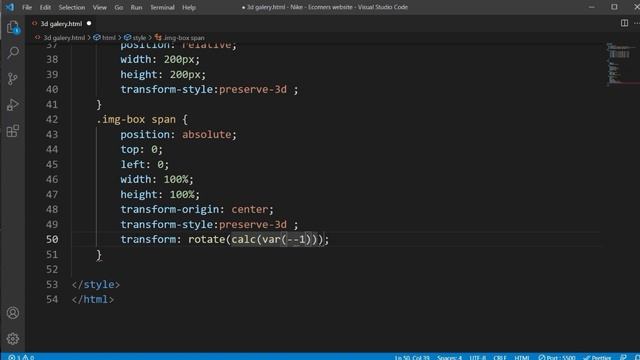Viewport: 640px width, 360px height.
Task: Open the Go menu
Action: pos(119,7)
